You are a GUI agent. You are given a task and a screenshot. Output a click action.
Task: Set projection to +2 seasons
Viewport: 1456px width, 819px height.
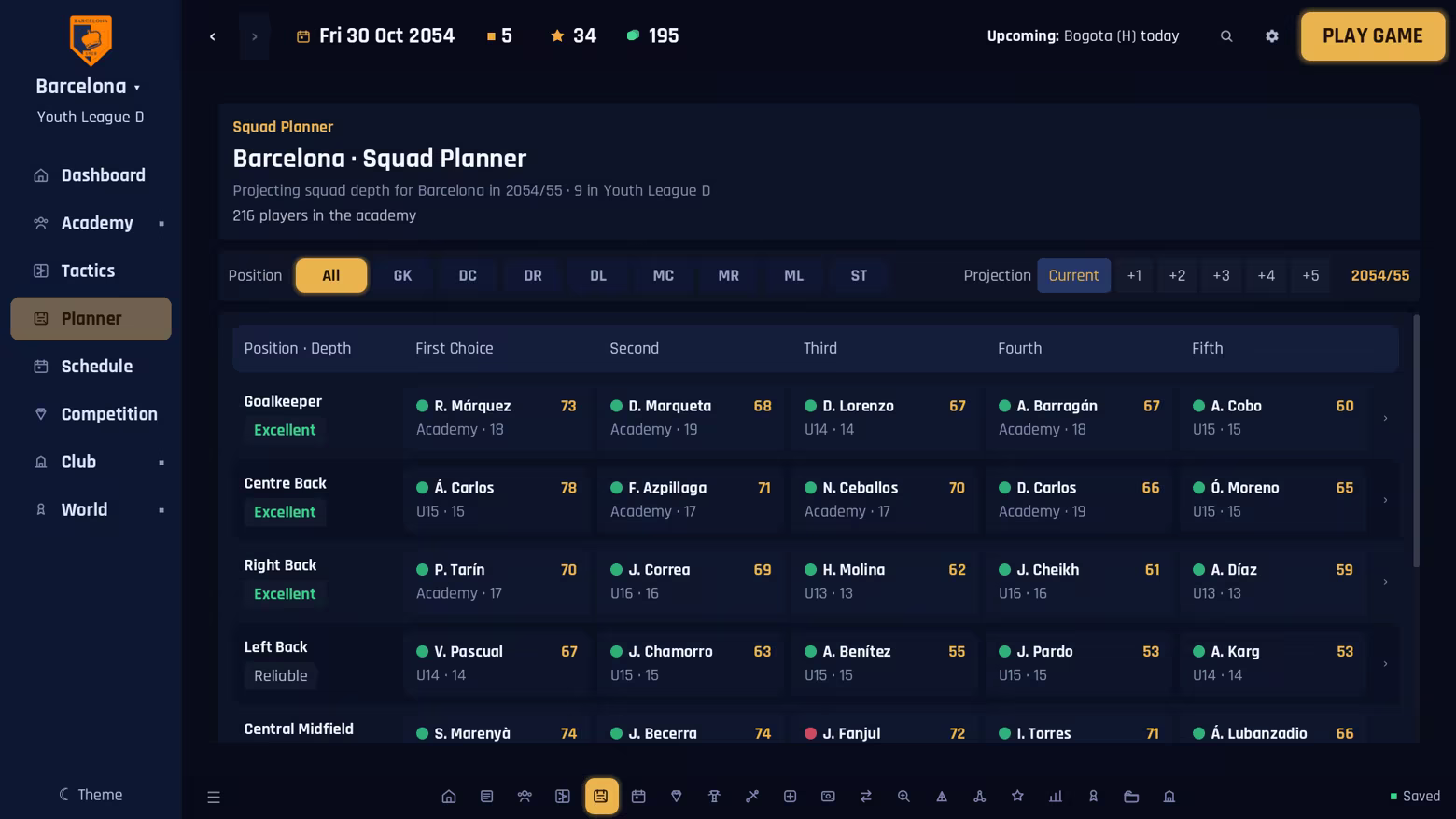pyautogui.click(x=1177, y=275)
